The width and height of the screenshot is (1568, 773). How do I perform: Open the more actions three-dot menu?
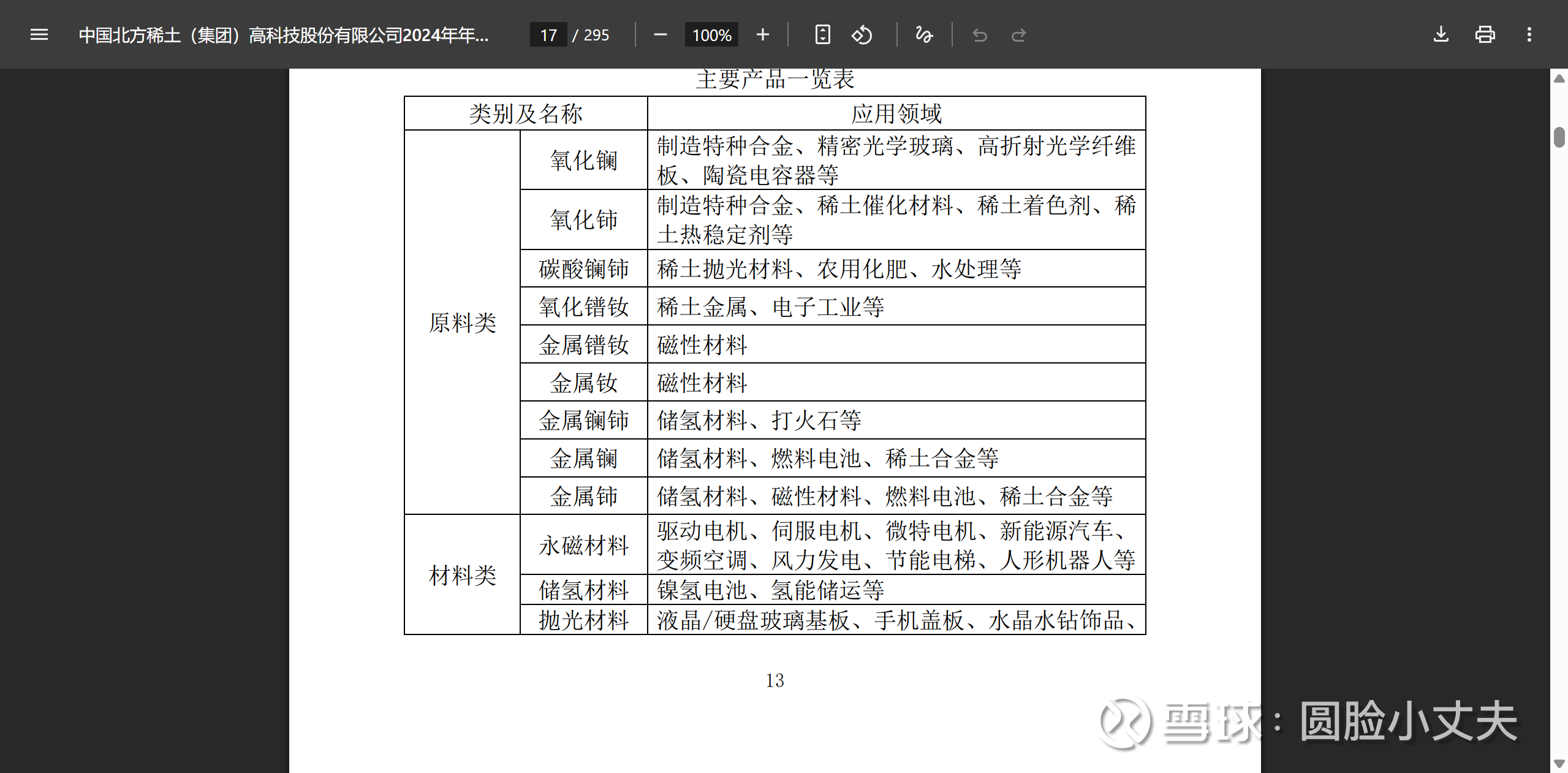click(x=1529, y=35)
